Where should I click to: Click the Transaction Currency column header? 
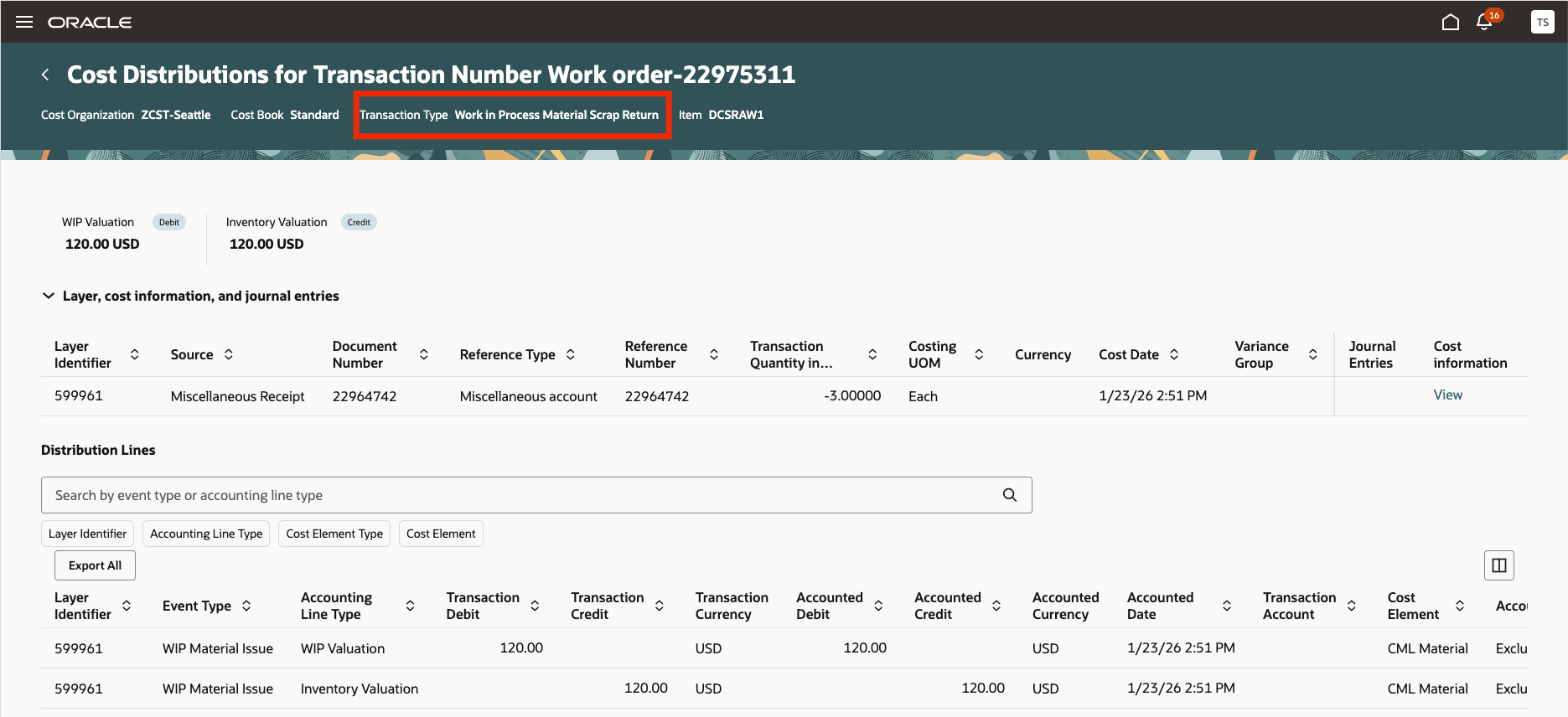pos(732,606)
